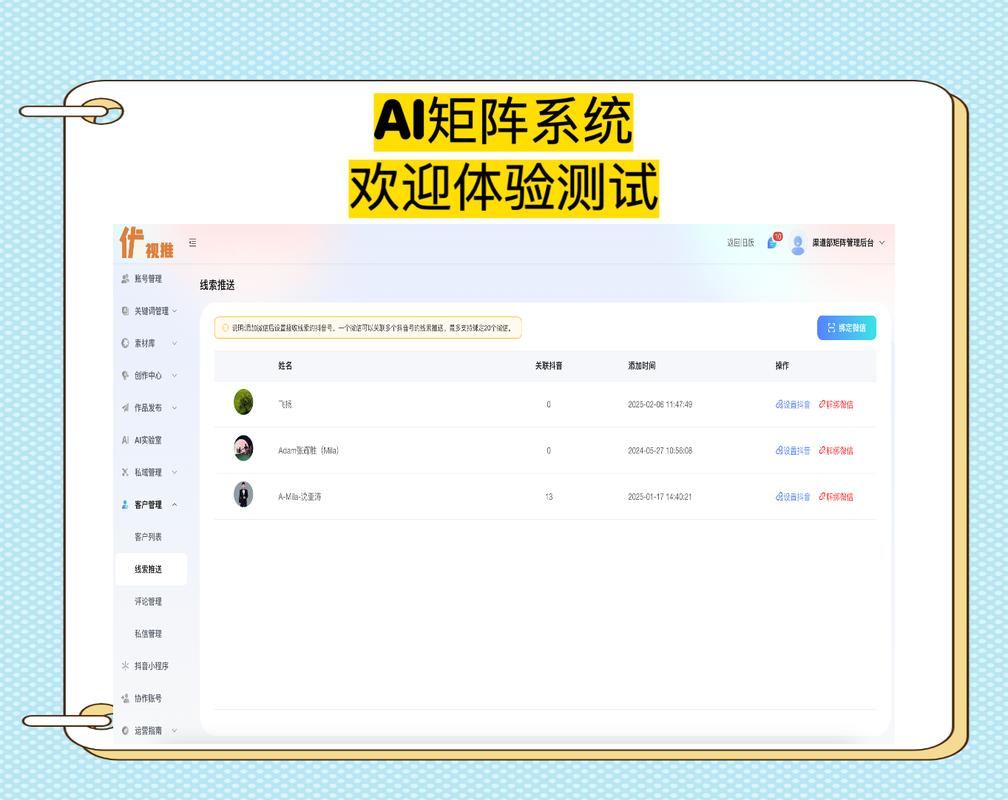
Task: Expand the 私域管理 menu chevron
Action: click(x=174, y=472)
